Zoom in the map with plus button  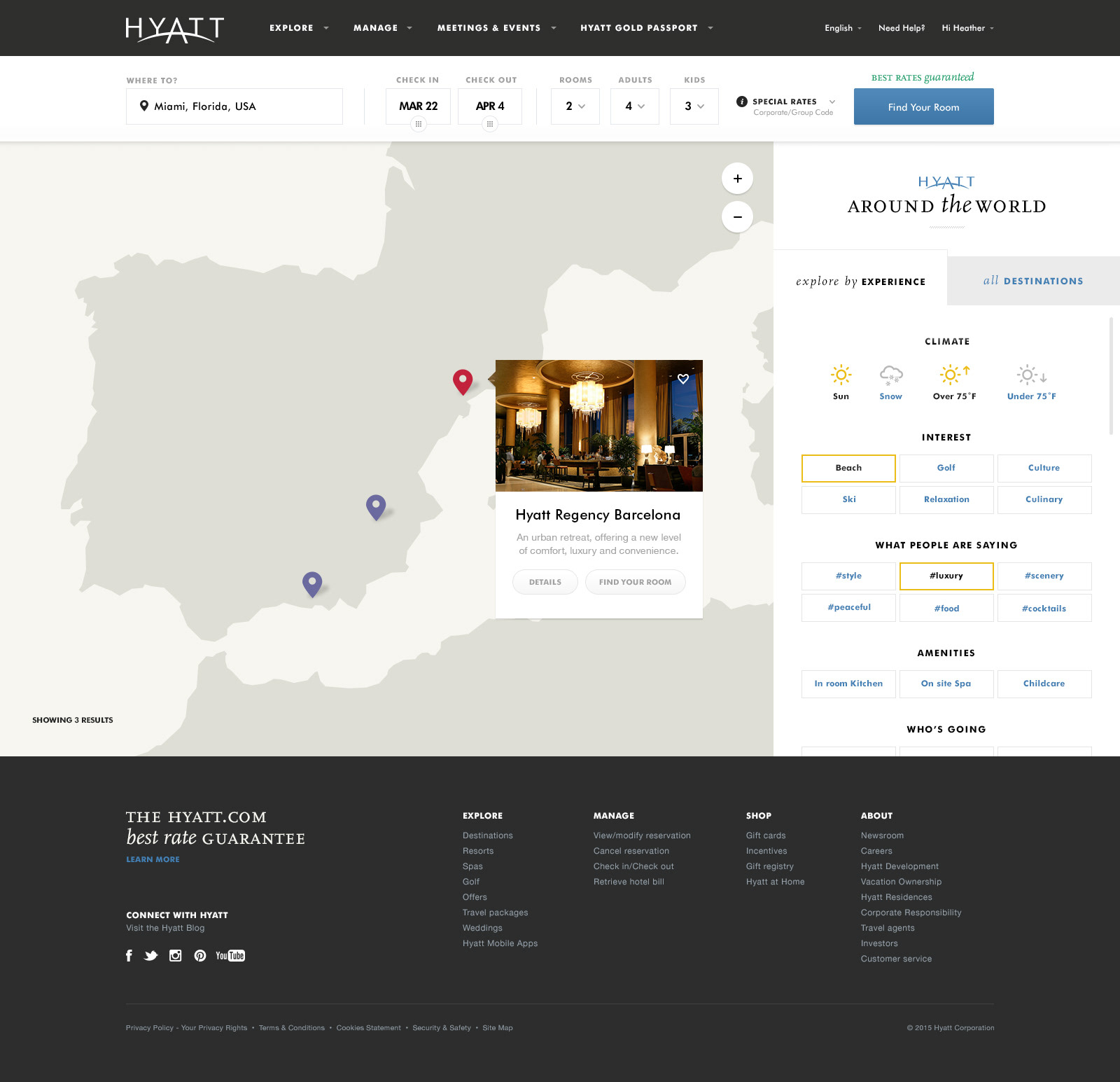pyautogui.click(x=737, y=179)
